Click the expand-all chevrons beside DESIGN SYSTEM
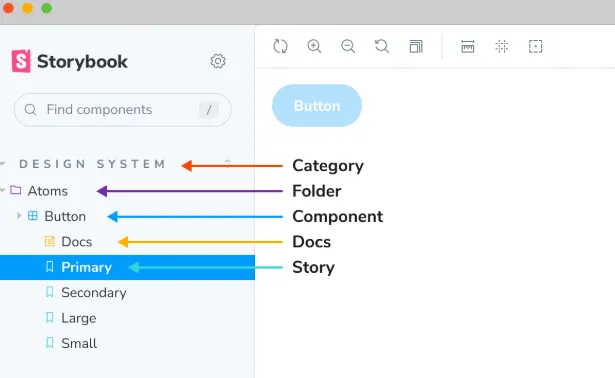Screen dimensions: 615x378 coord(227,163)
